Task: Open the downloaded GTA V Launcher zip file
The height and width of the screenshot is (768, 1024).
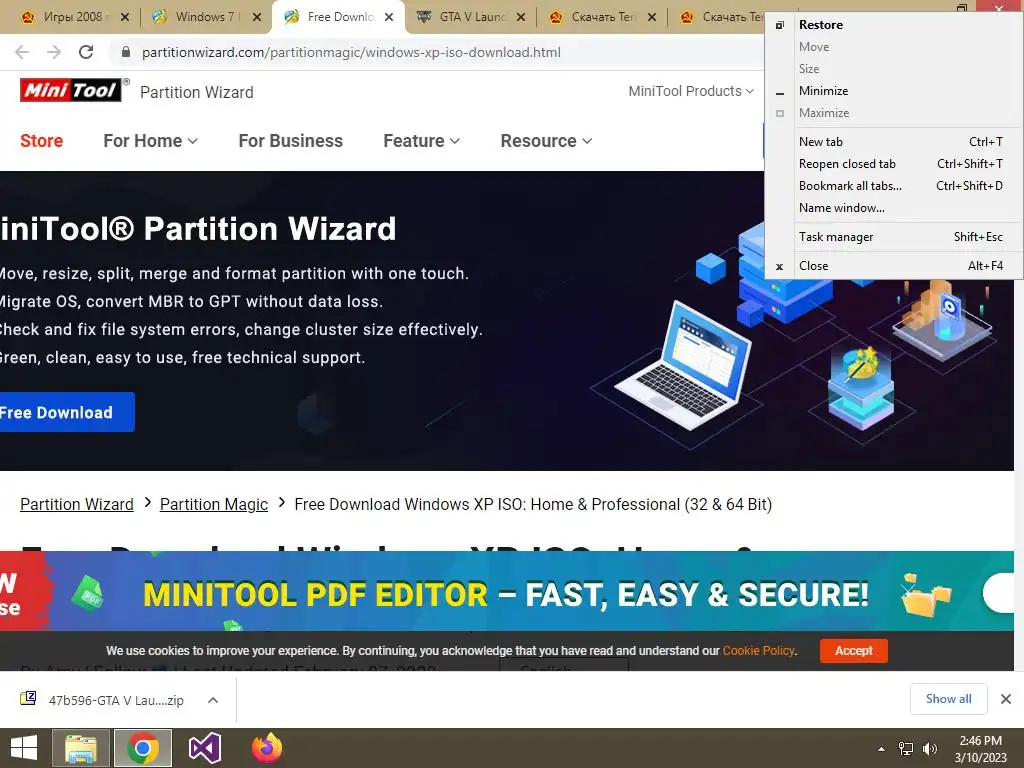Action: [x=104, y=700]
